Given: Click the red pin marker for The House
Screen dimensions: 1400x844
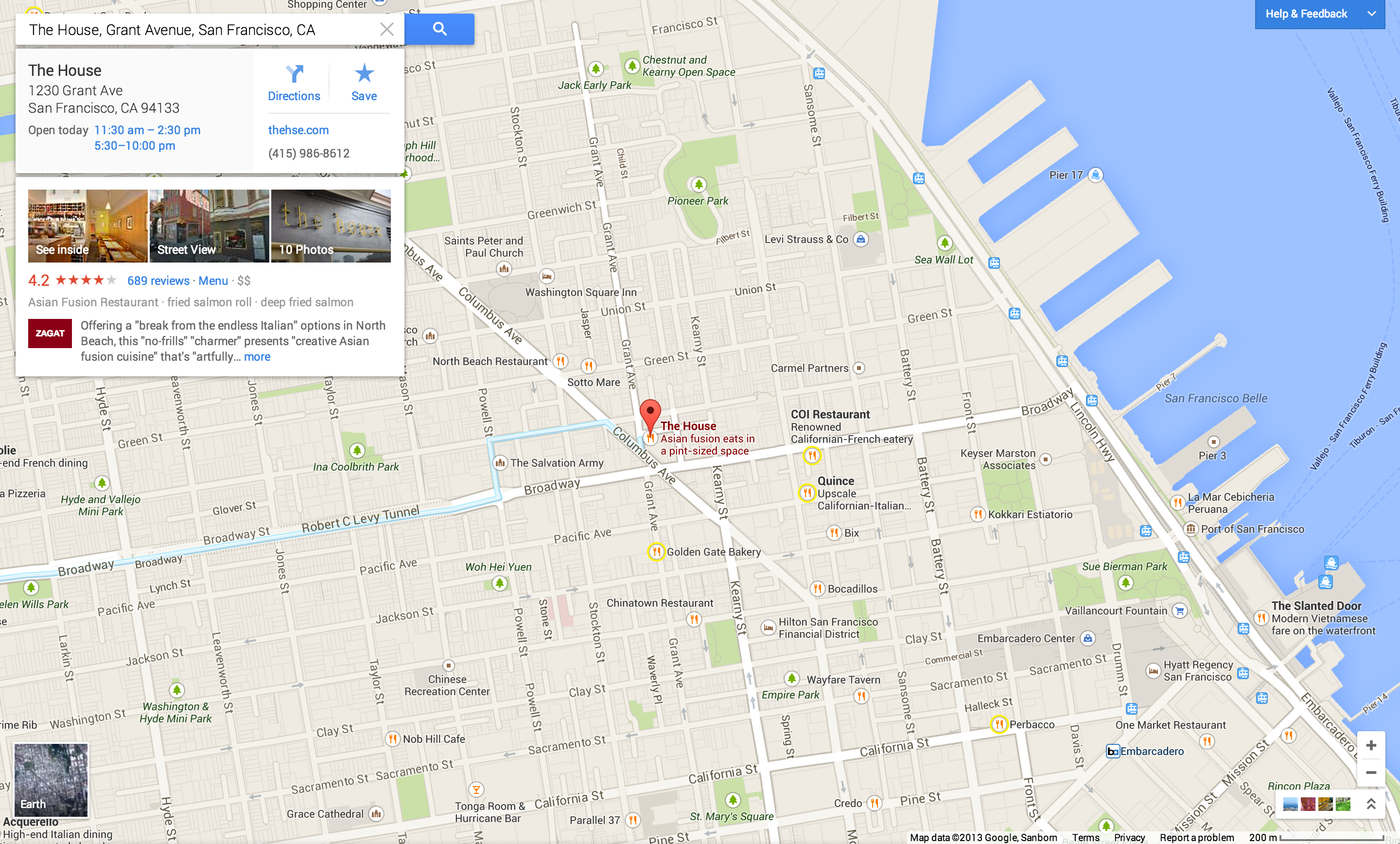Looking at the screenshot, I should coord(650,416).
